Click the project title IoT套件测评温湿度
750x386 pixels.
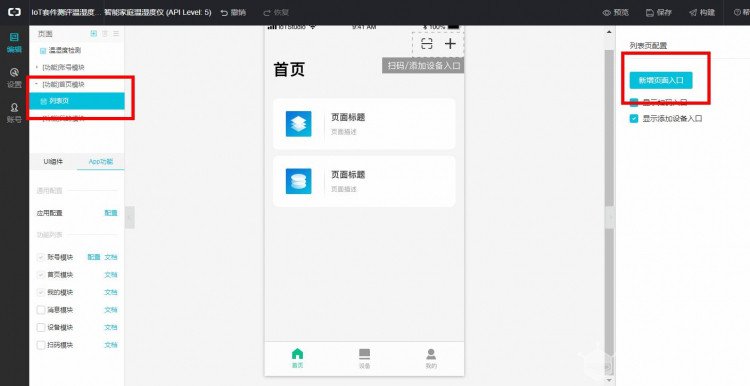[66, 12]
